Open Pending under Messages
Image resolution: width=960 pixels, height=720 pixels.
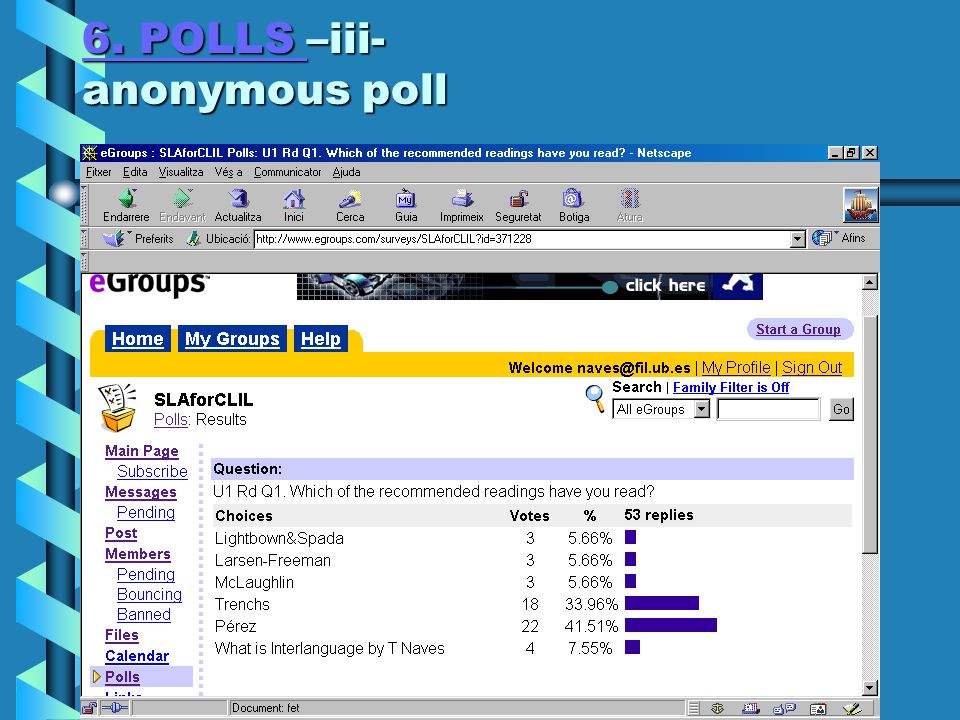tap(146, 512)
